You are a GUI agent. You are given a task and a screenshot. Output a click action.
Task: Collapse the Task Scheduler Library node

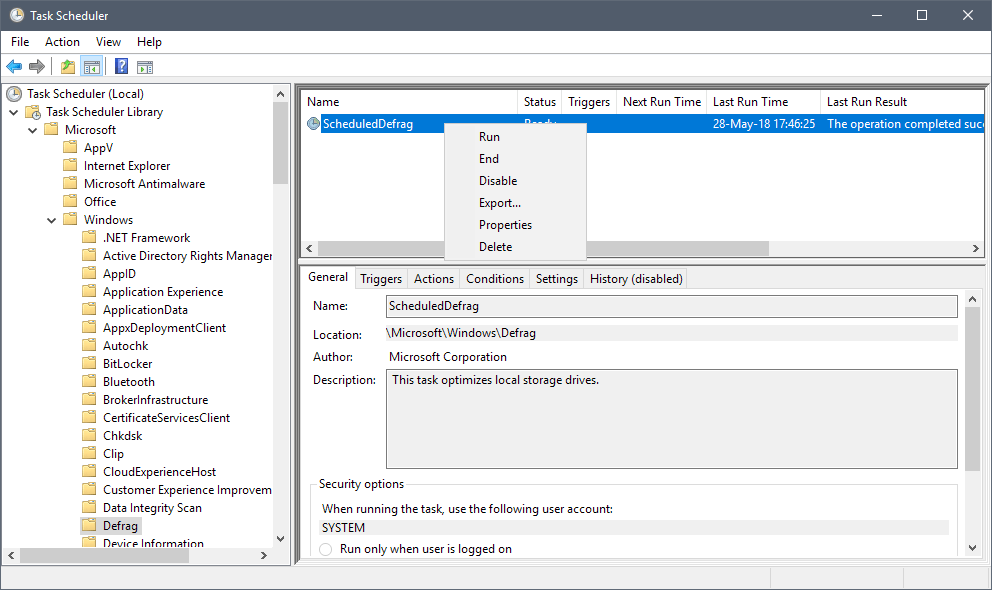[x=14, y=112]
